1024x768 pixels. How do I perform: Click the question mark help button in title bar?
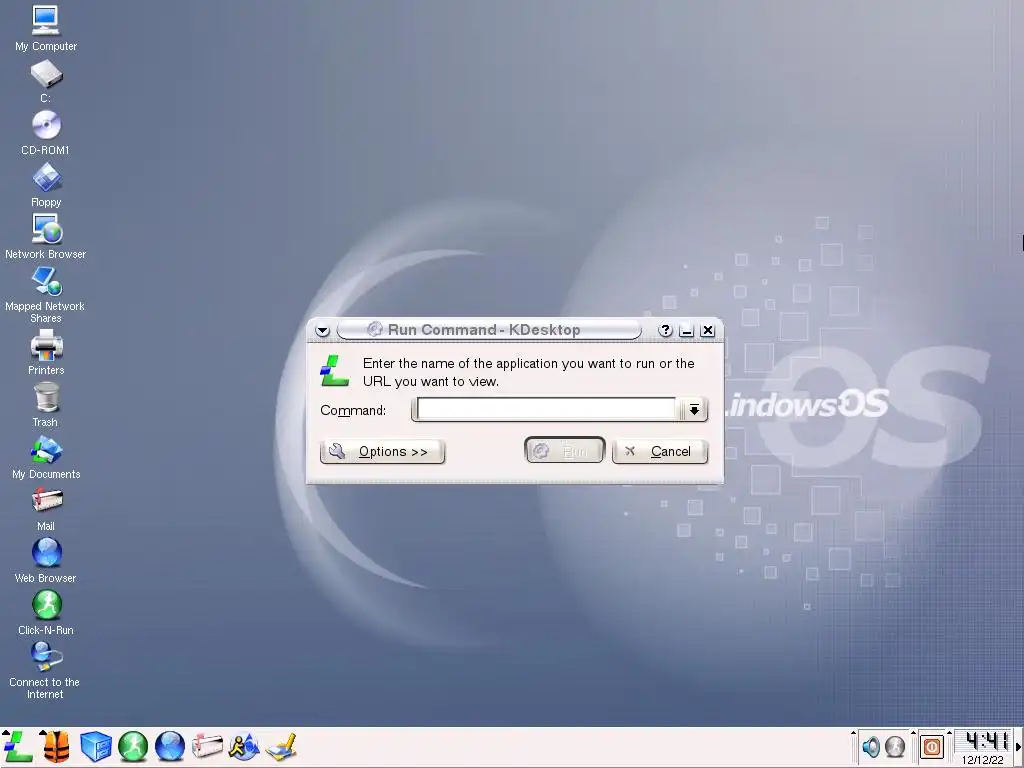point(665,330)
